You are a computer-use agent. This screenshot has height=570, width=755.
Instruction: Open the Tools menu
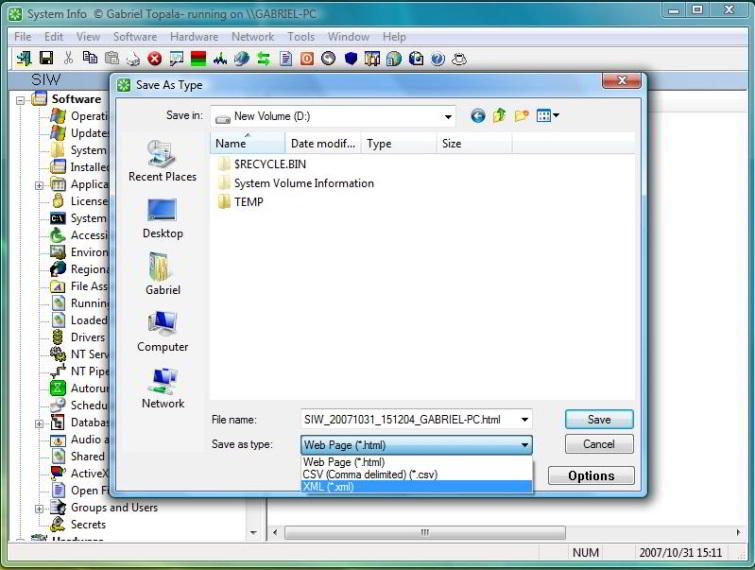point(301,37)
